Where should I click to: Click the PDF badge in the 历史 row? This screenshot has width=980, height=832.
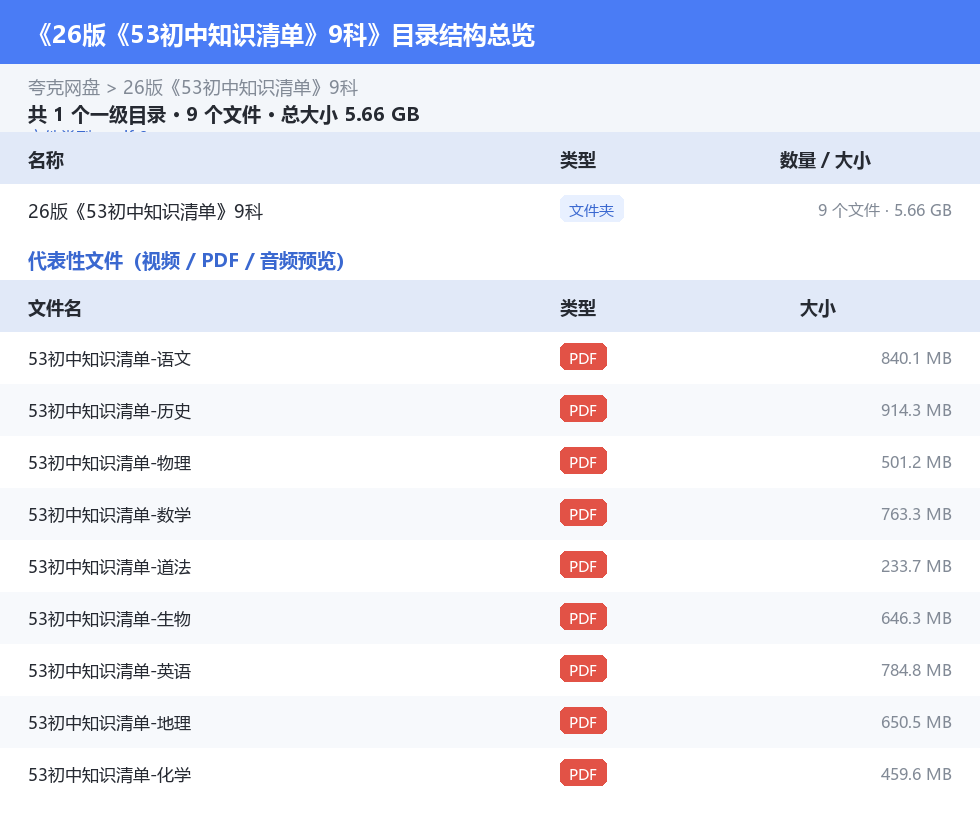tap(583, 409)
